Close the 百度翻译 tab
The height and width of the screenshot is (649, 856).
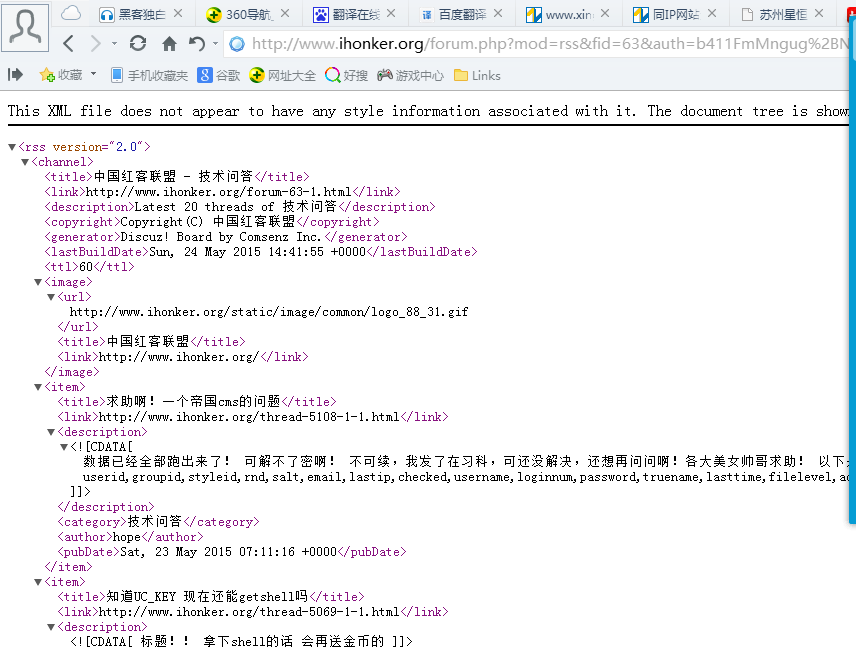[x=498, y=14]
